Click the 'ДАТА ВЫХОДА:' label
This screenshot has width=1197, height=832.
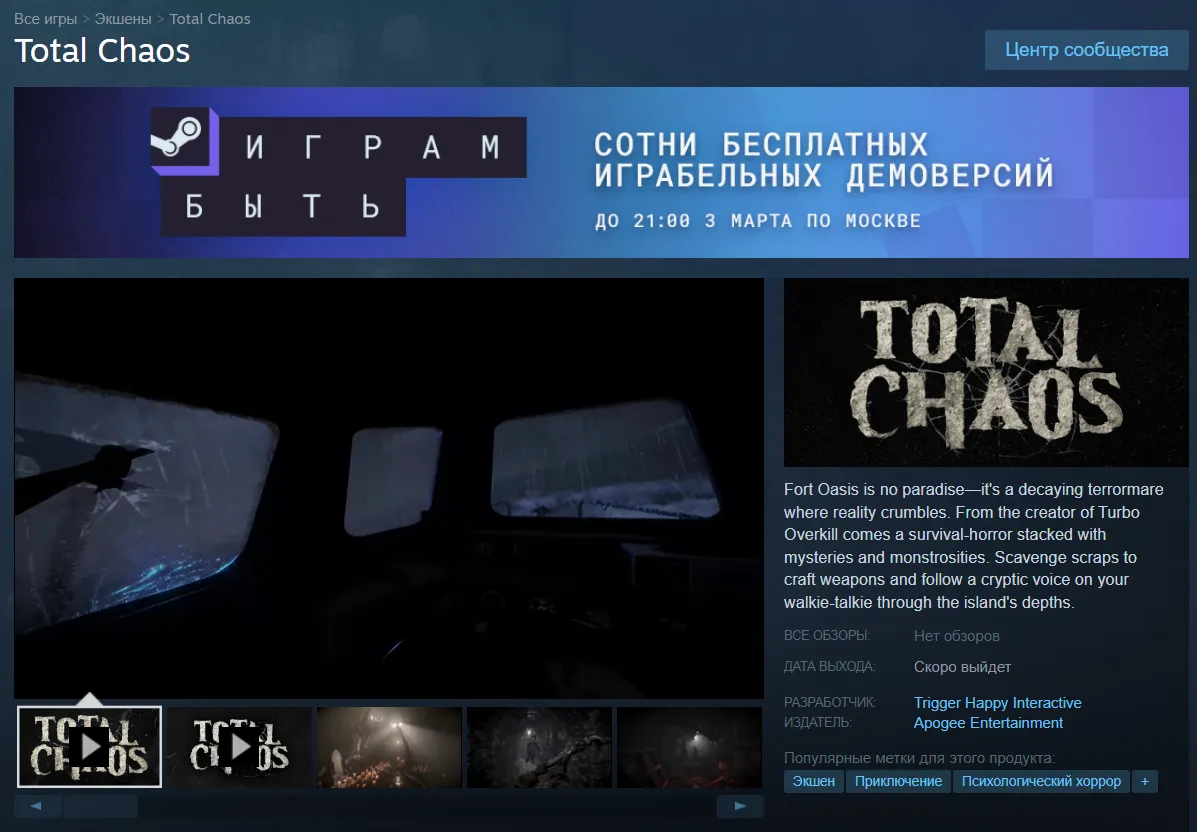click(829, 666)
